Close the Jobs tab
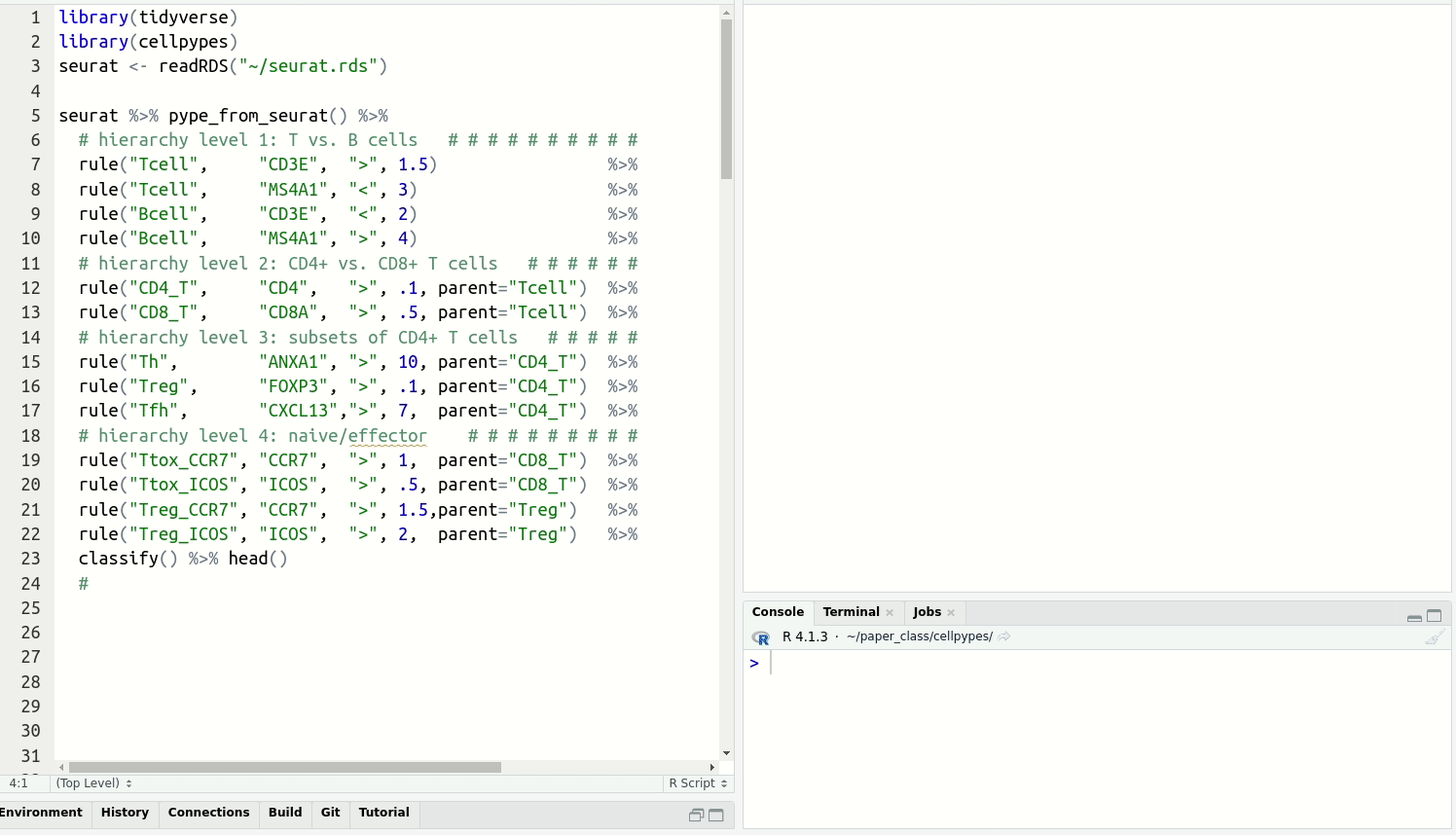 click(951, 613)
